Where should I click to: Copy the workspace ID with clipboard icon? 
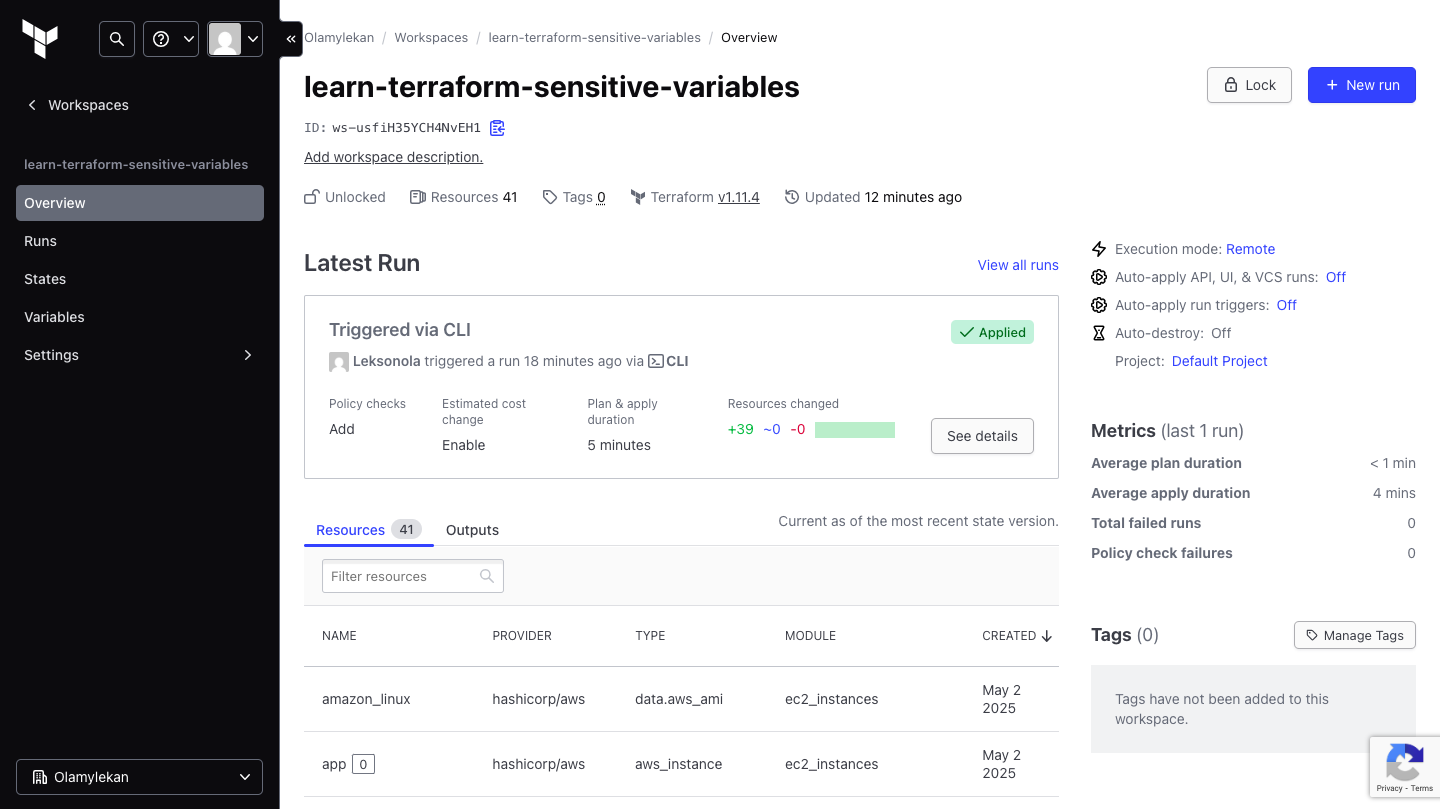497,128
